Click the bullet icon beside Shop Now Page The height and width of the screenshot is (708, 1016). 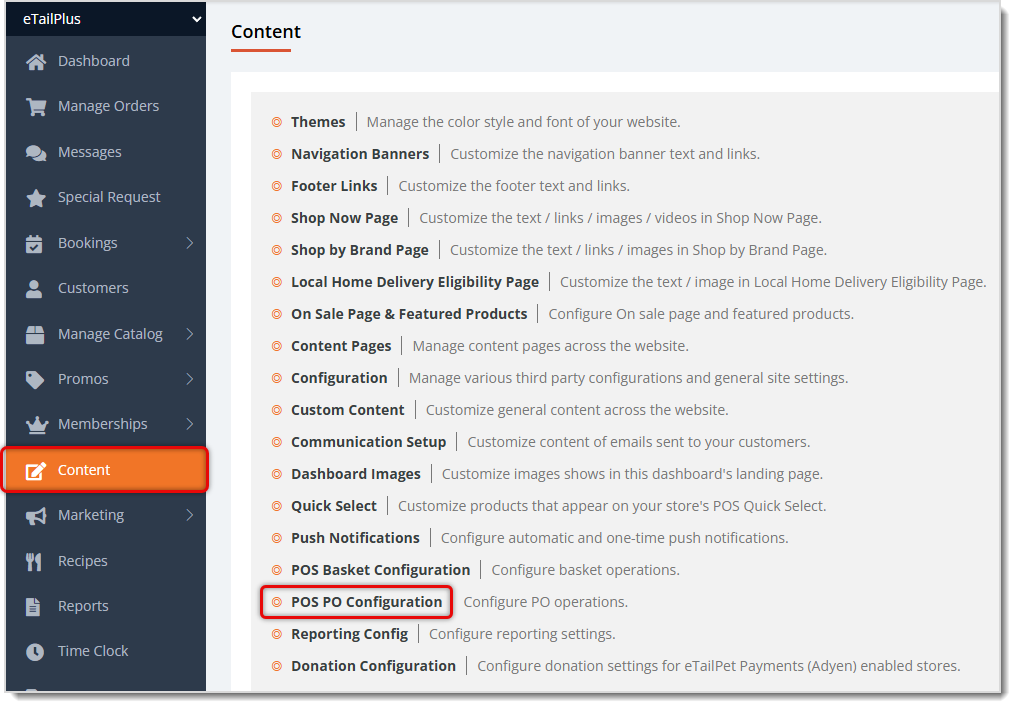[277, 218]
